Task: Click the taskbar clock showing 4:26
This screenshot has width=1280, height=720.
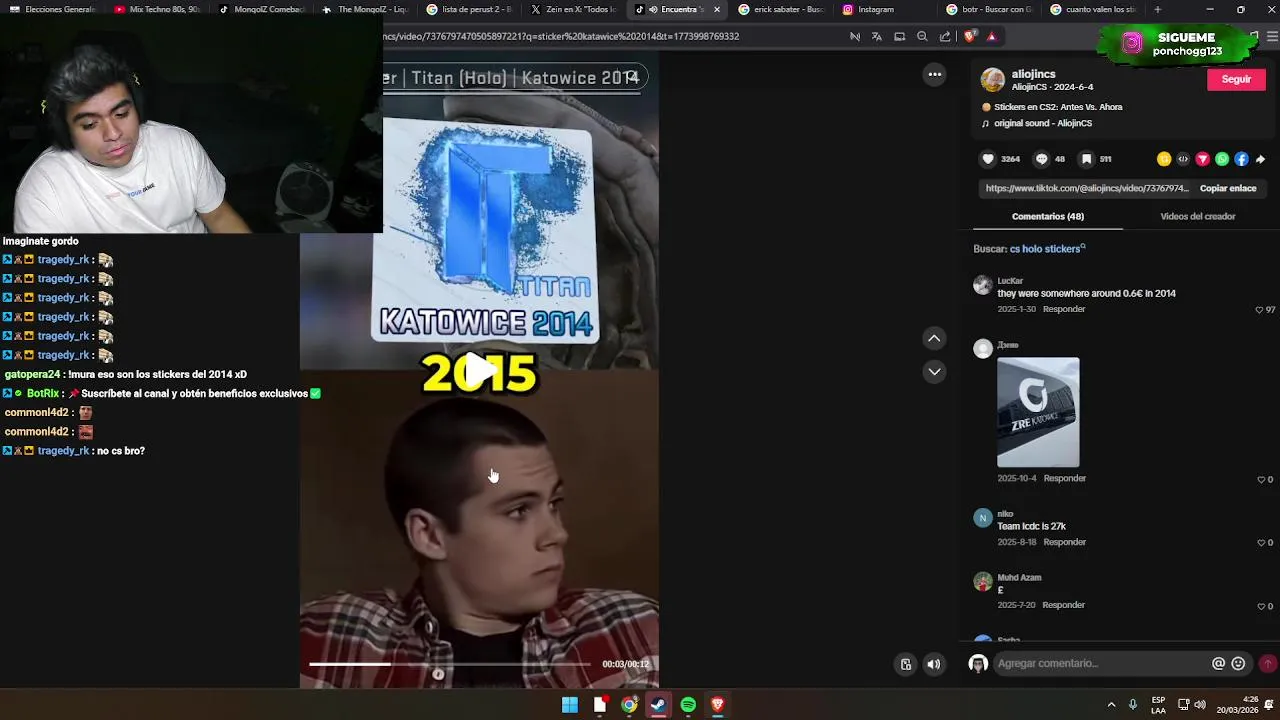Action: click(1237, 705)
